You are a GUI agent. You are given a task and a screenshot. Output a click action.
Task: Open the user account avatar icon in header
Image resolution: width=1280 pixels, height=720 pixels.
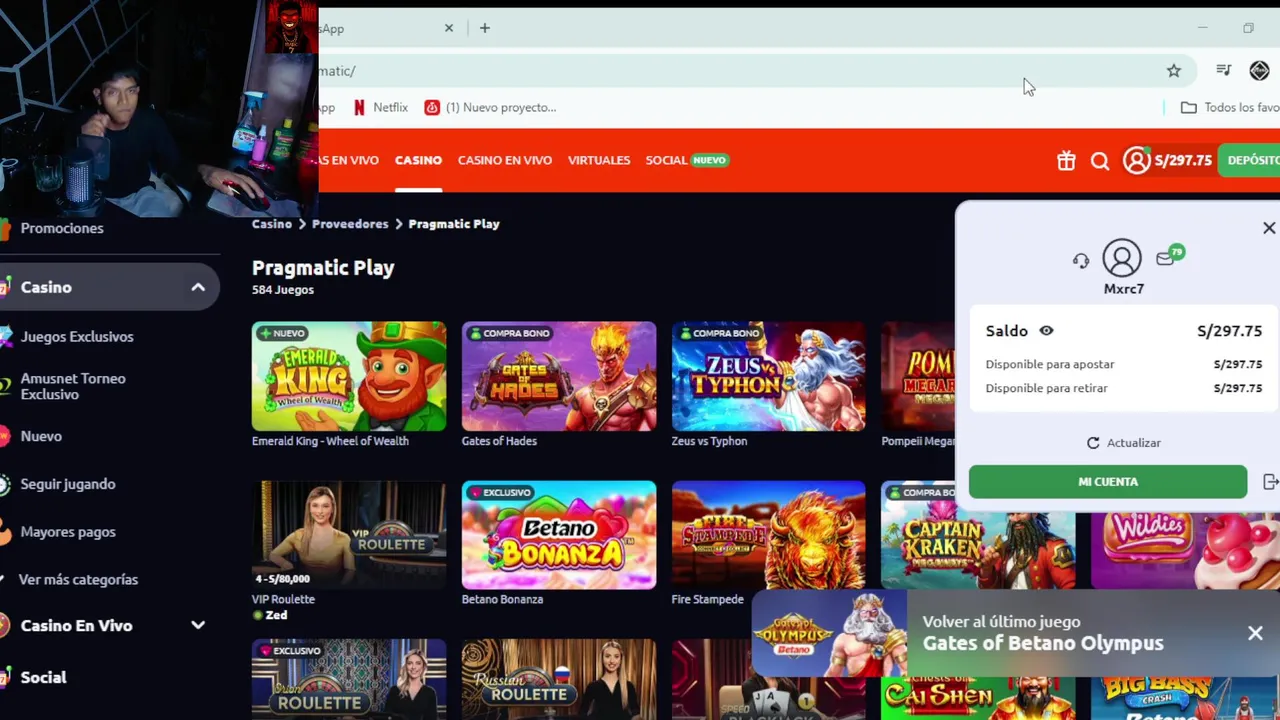pyautogui.click(x=1136, y=160)
